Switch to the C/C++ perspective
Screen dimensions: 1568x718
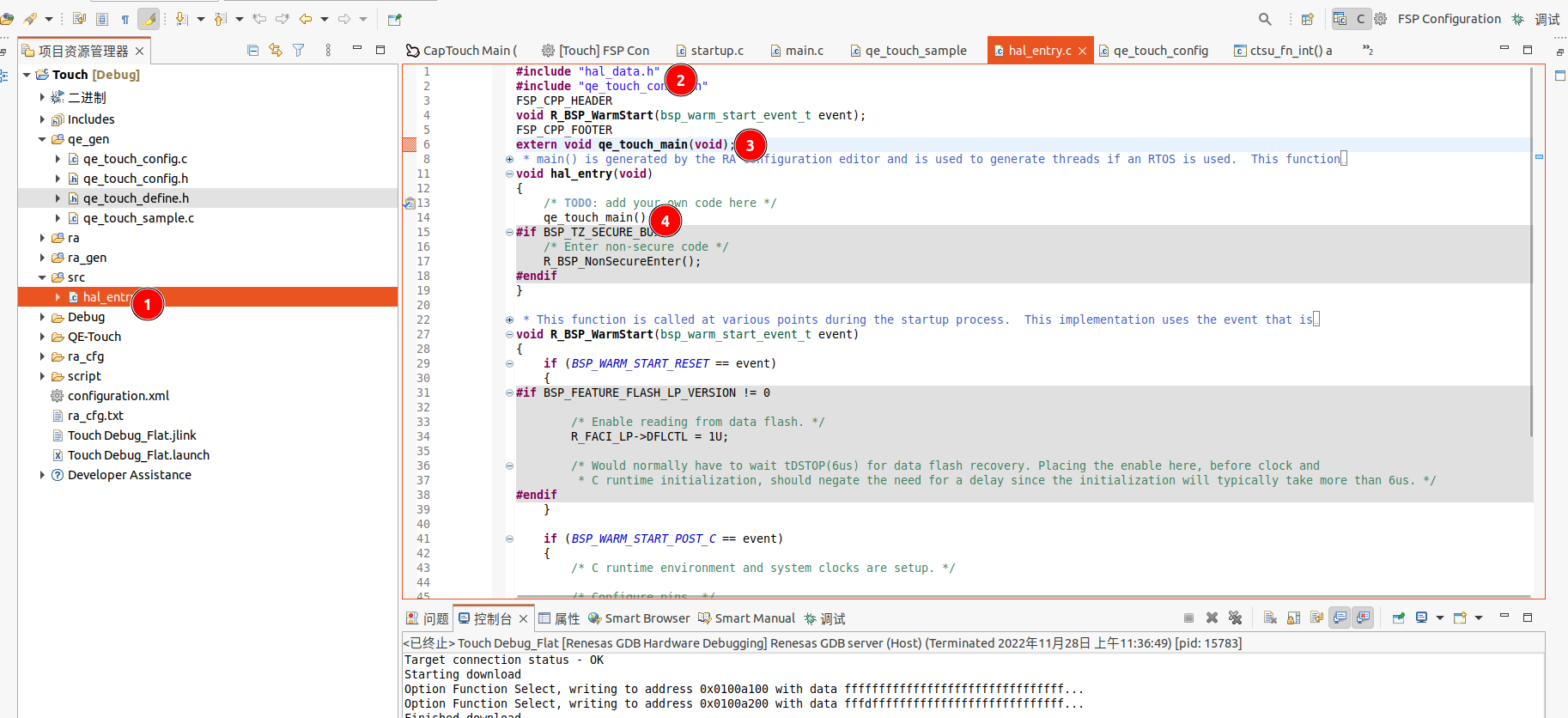(1350, 19)
